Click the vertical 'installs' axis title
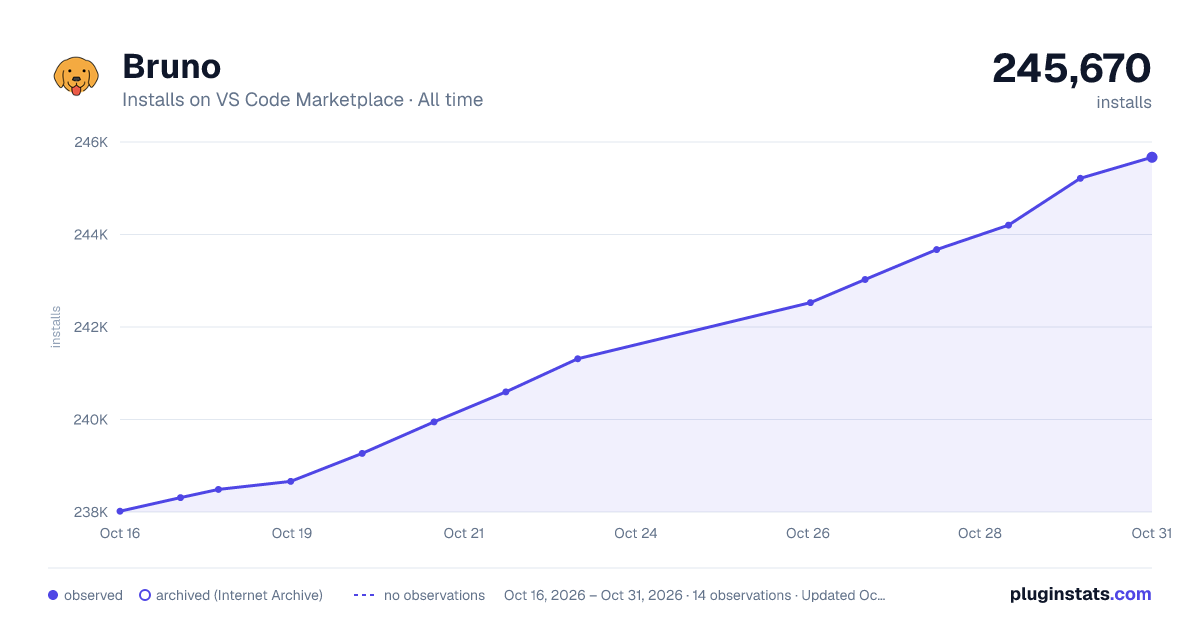This screenshot has height=630, width=1200. tap(56, 327)
